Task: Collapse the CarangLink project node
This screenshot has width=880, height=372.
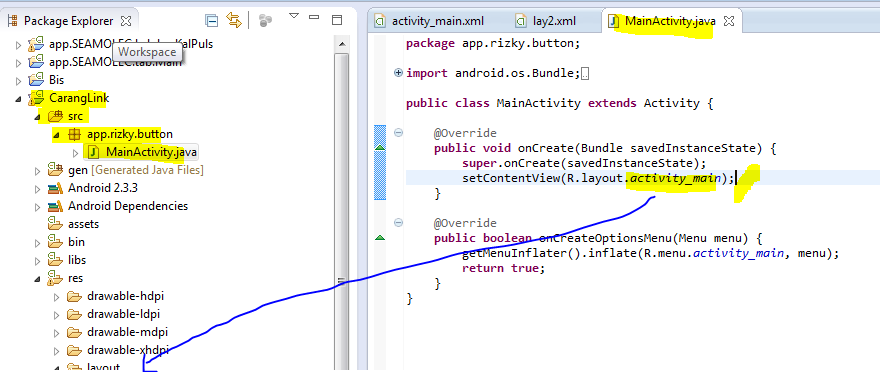Action: (x=19, y=99)
